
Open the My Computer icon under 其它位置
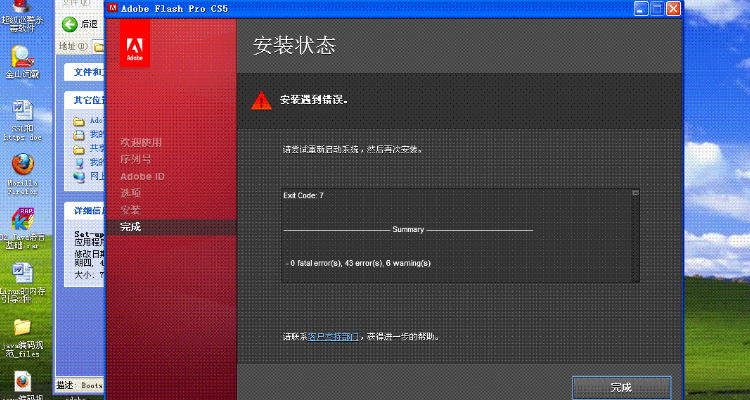point(79,163)
